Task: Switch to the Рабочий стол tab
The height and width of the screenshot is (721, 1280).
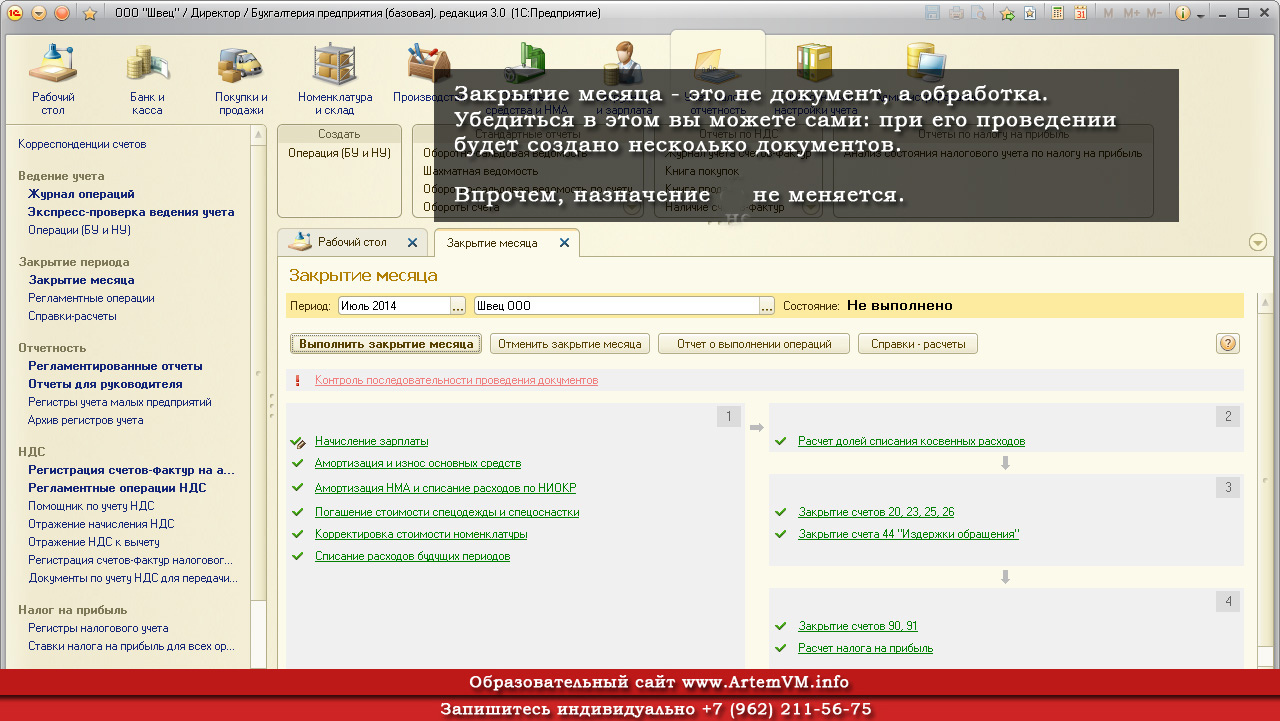Action: pos(351,242)
